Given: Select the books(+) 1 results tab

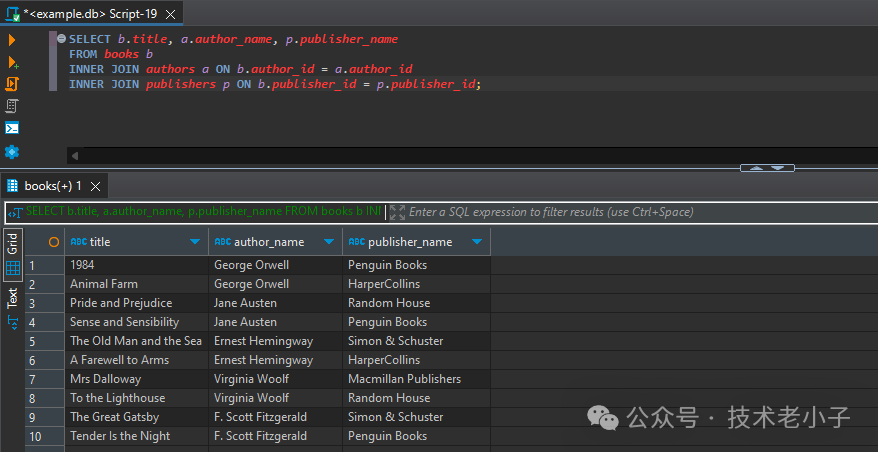Looking at the screenshot, I should [52, 186].
